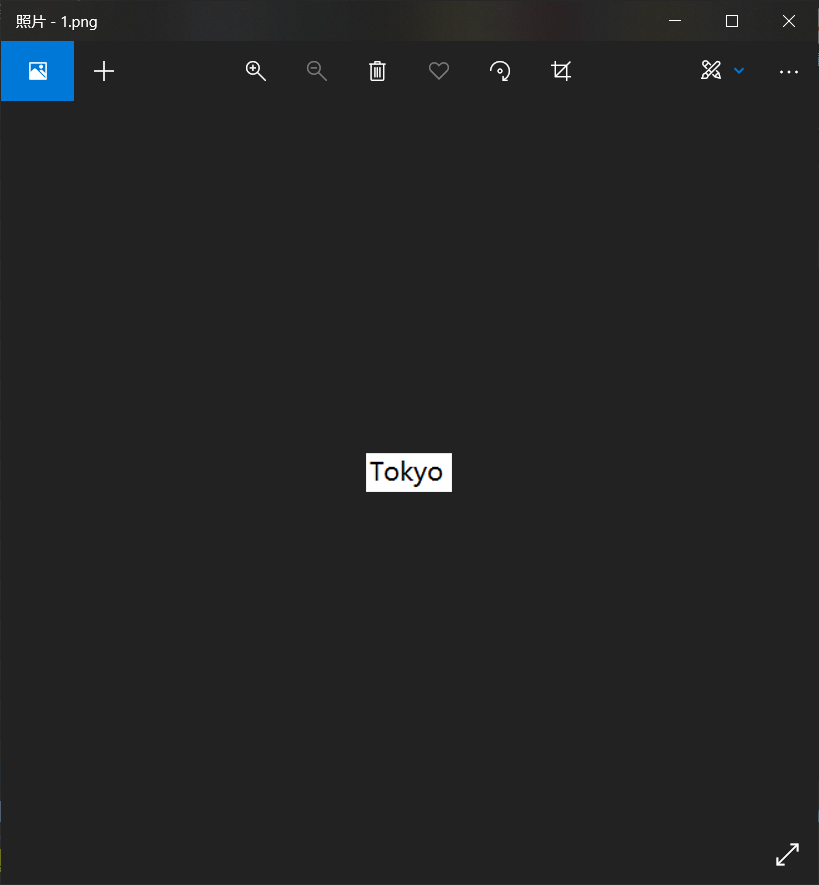Rotate the photo 90 degrees
Viewport: 819px width, 885px height.
(x=499, y=71)
